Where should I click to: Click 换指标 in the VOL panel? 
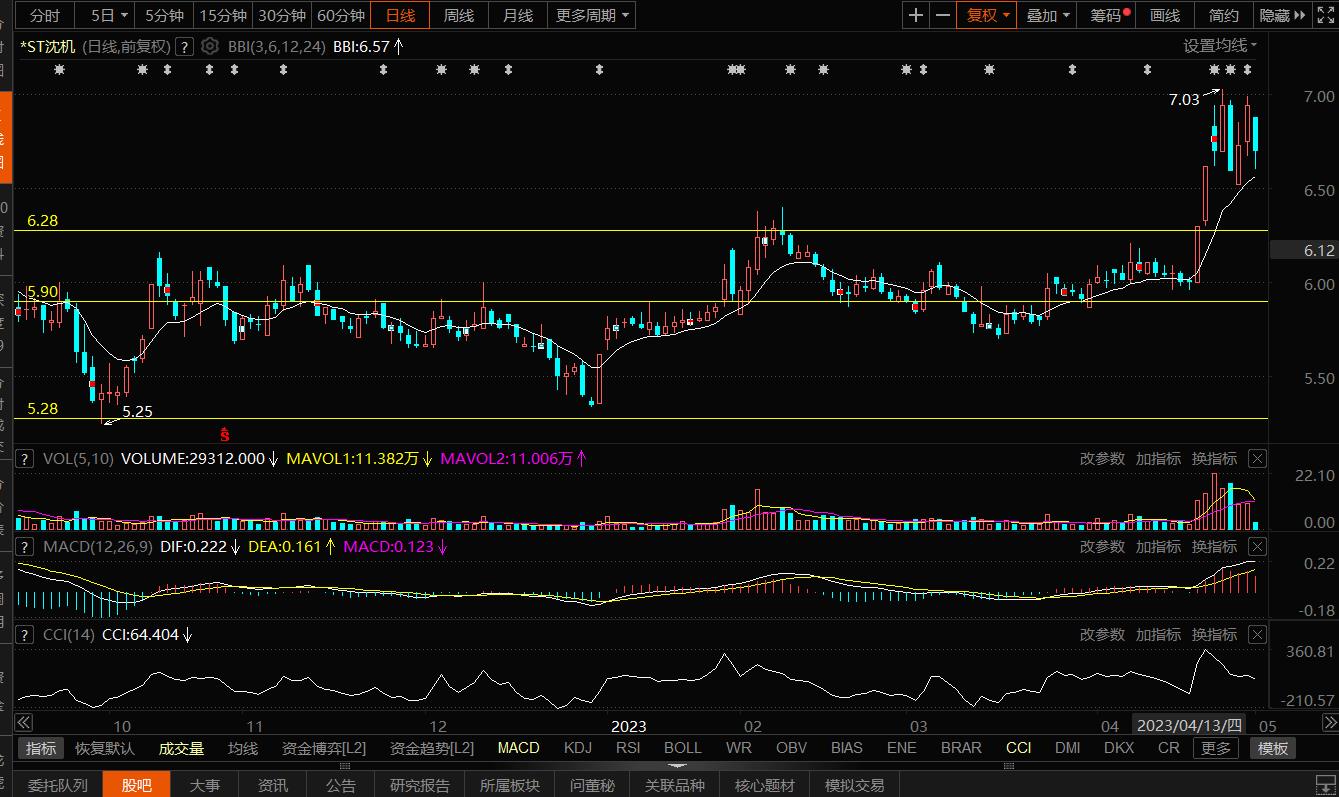coord(1214,459)
